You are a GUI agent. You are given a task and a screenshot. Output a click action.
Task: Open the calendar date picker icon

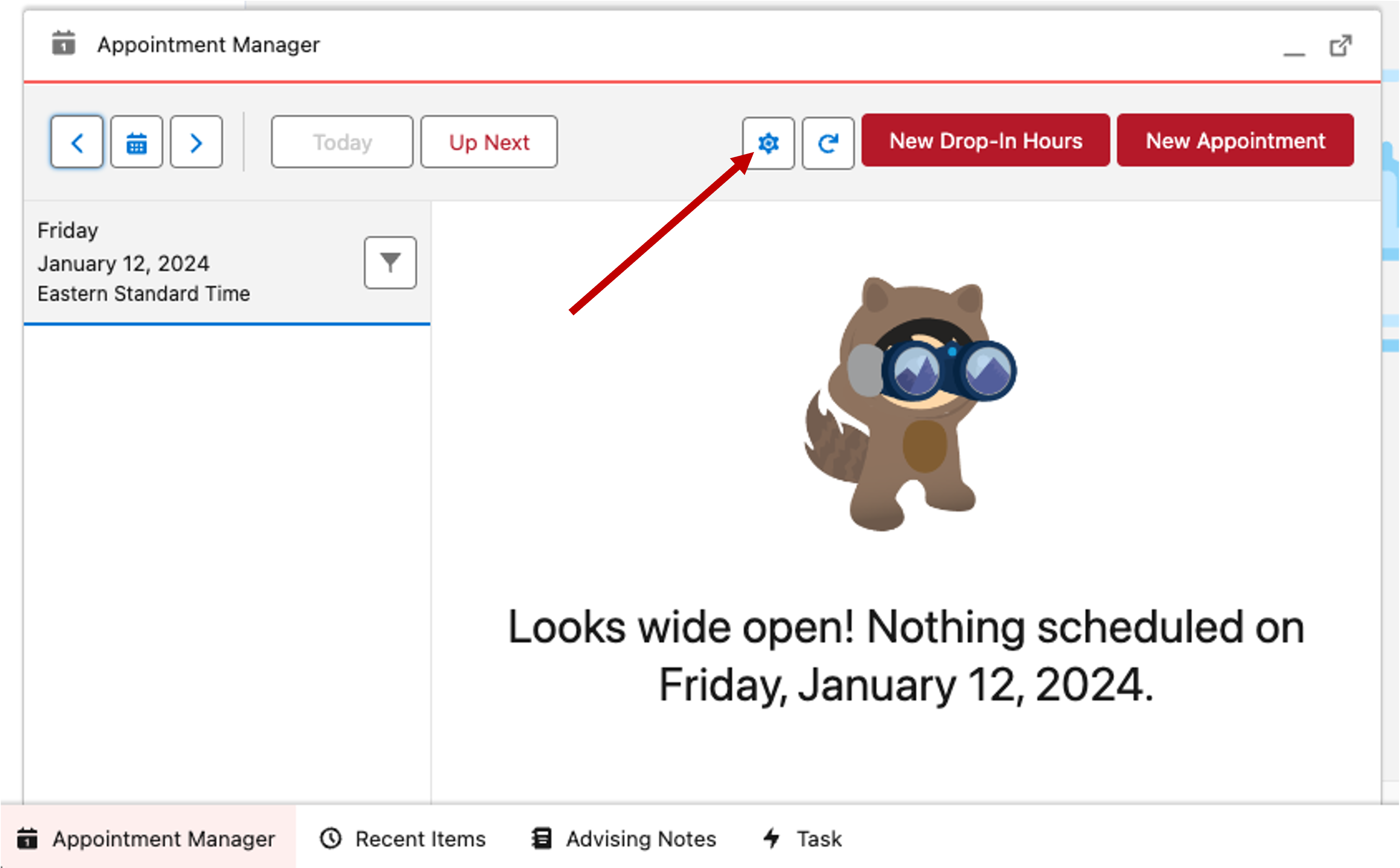point(137,142)
